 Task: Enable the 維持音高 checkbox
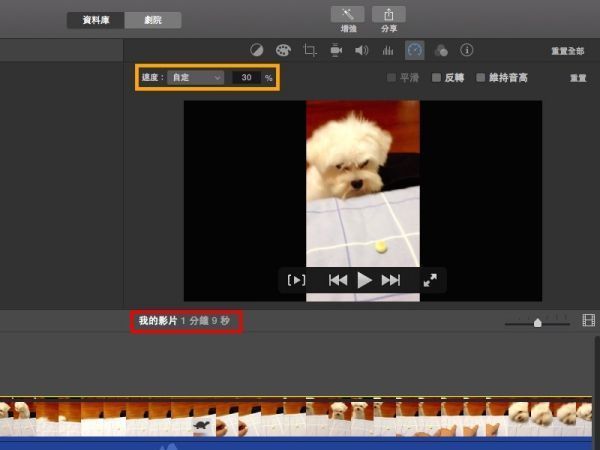click(x=481, y=78)
